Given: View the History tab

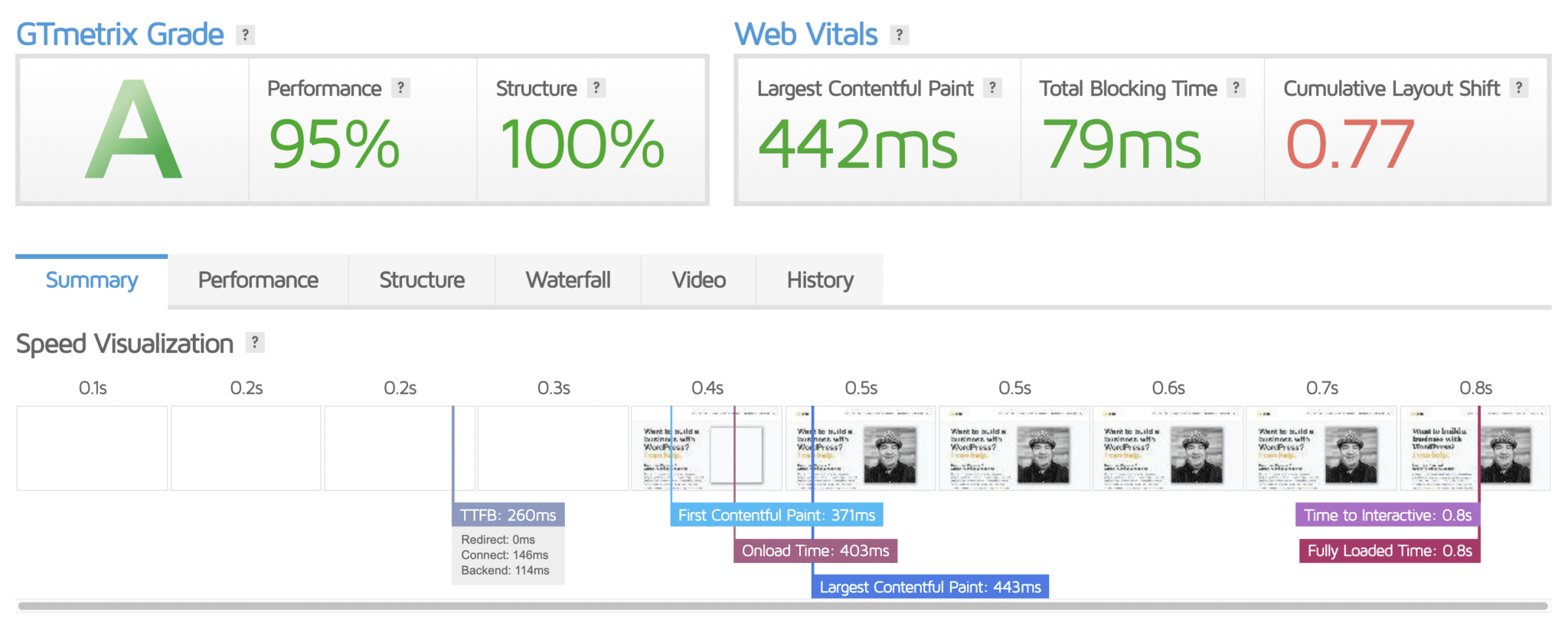Looking at the screenshot, I should click(819, 280).
